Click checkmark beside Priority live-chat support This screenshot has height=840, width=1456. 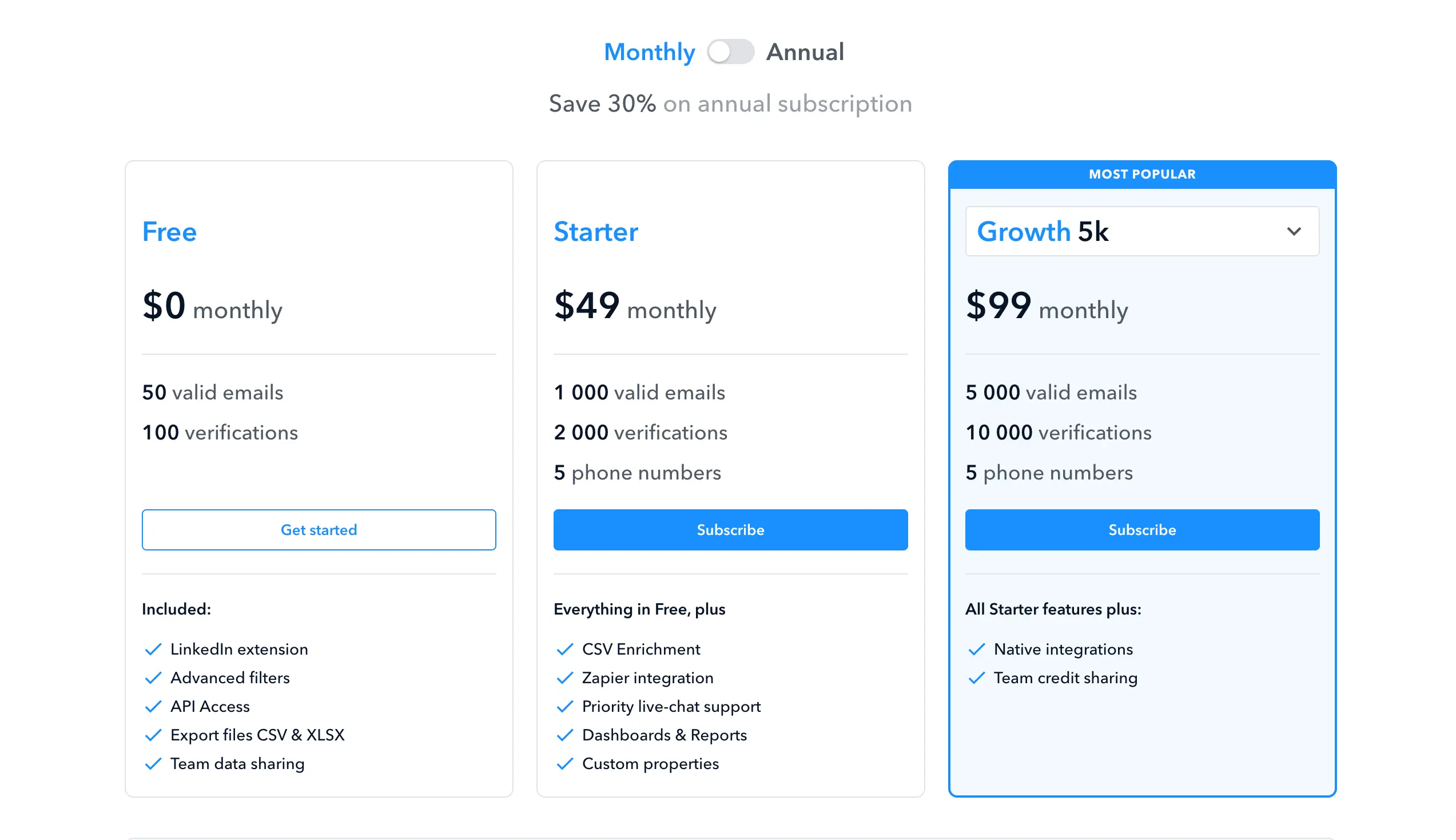pyautogui.click(x=565, y=707)
